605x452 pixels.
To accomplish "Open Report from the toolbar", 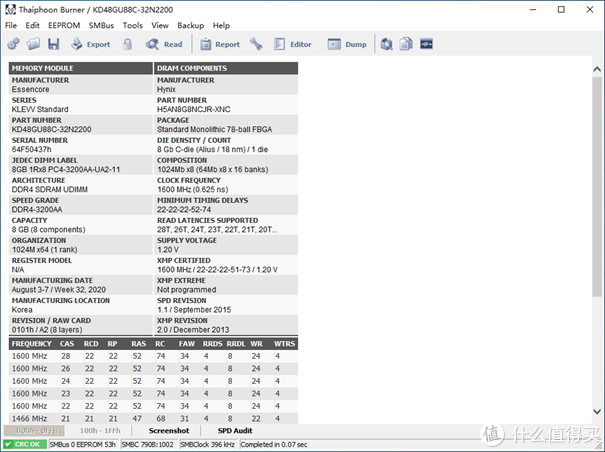I will click(220, 44).
